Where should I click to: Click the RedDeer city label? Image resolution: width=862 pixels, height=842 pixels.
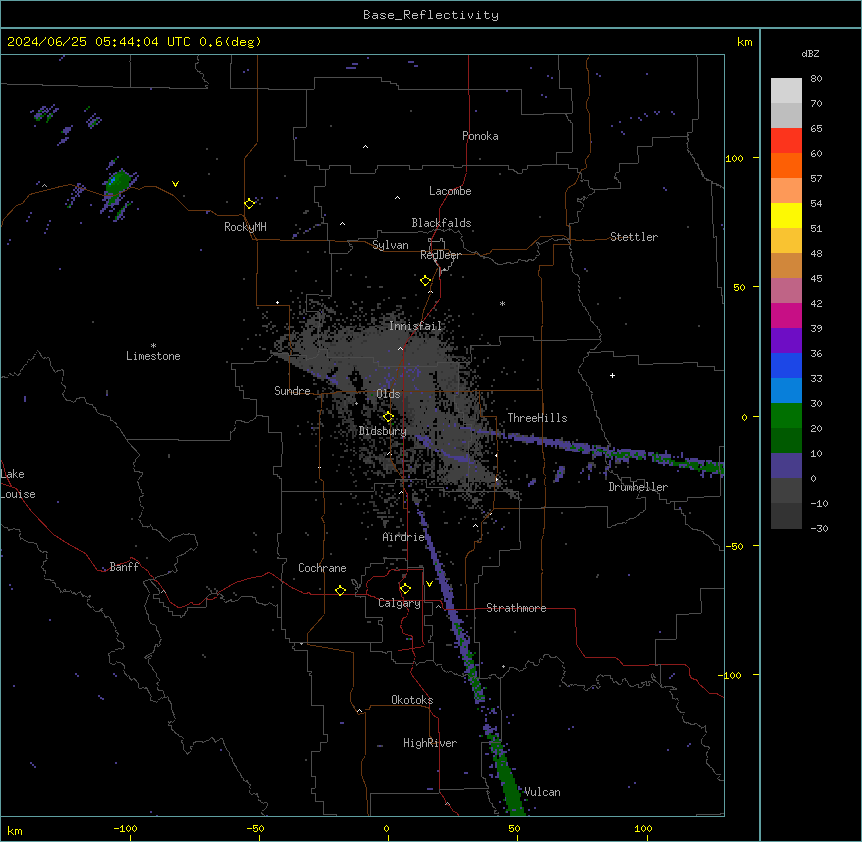(440, 255)
